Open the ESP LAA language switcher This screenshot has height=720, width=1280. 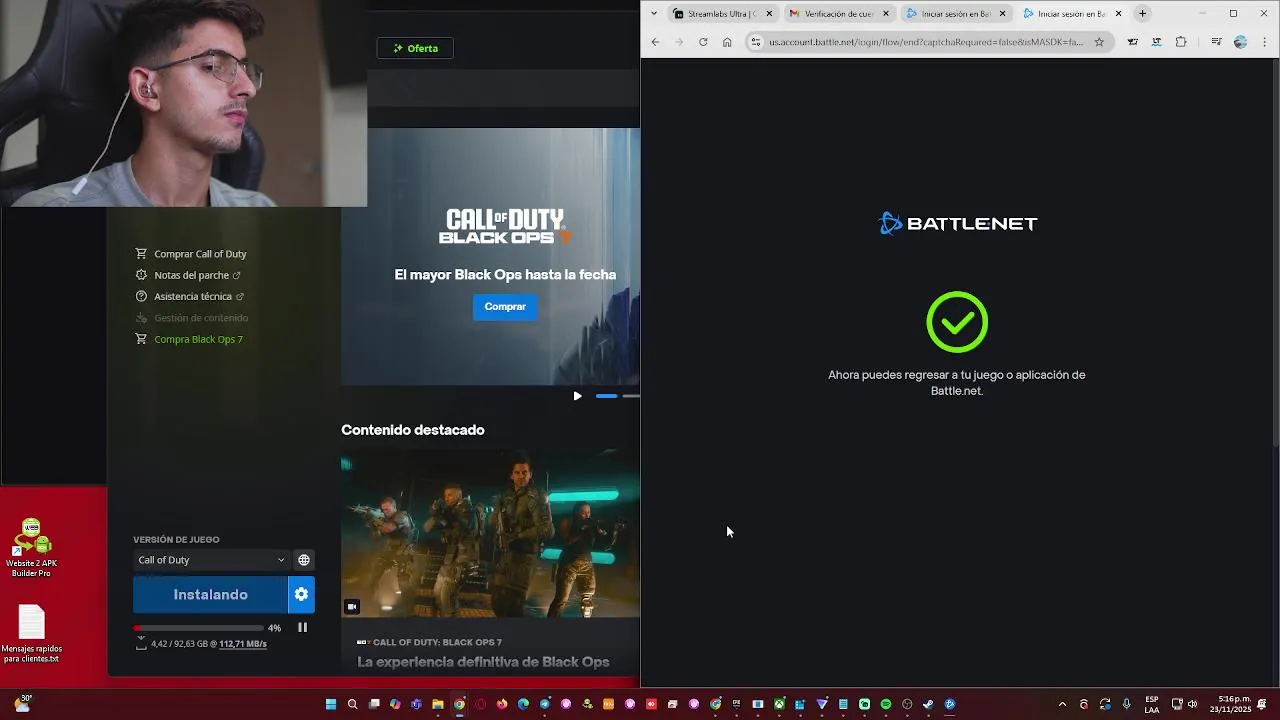(x=1152, y=704)
